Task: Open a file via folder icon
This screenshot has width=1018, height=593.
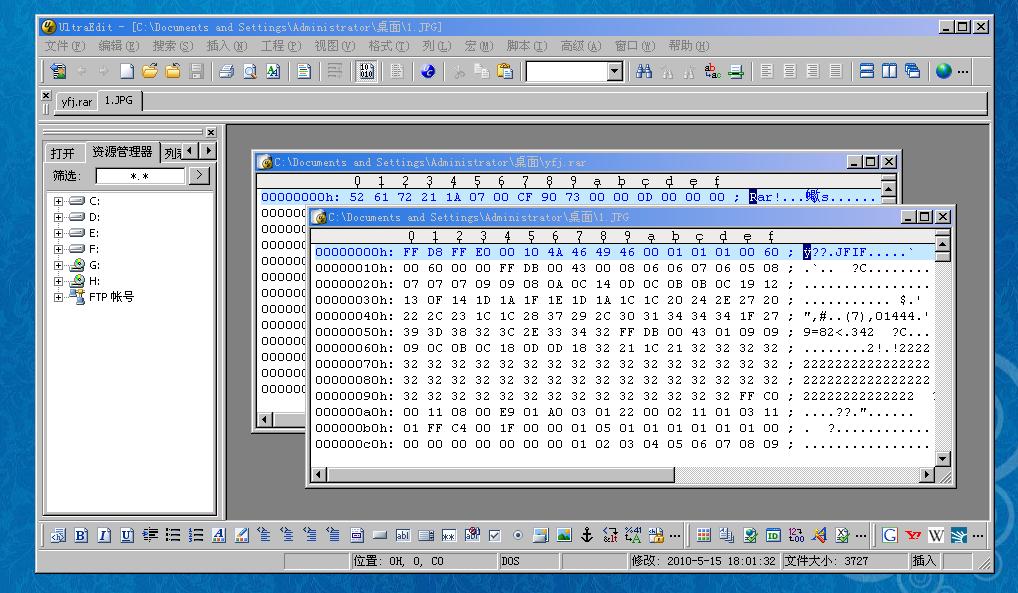Action: pyautogui.click(x=150, y=71)
